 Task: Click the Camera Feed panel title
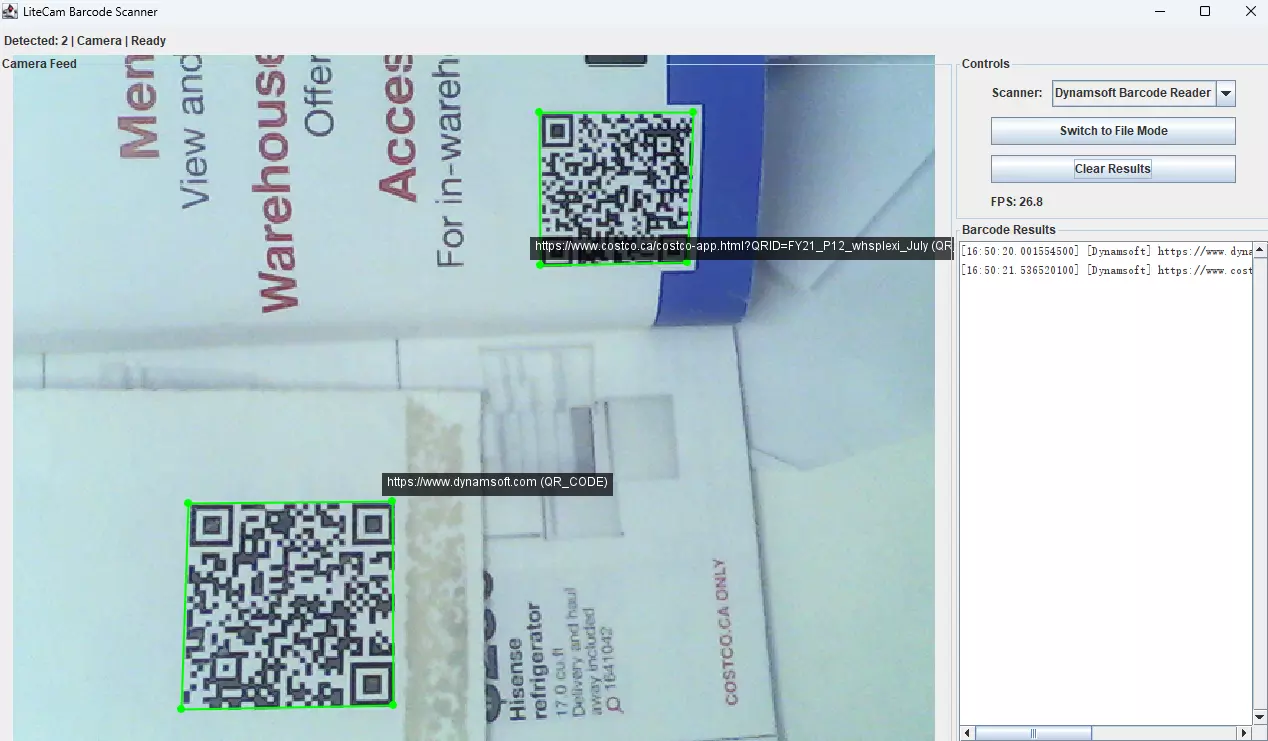[39, 63]
